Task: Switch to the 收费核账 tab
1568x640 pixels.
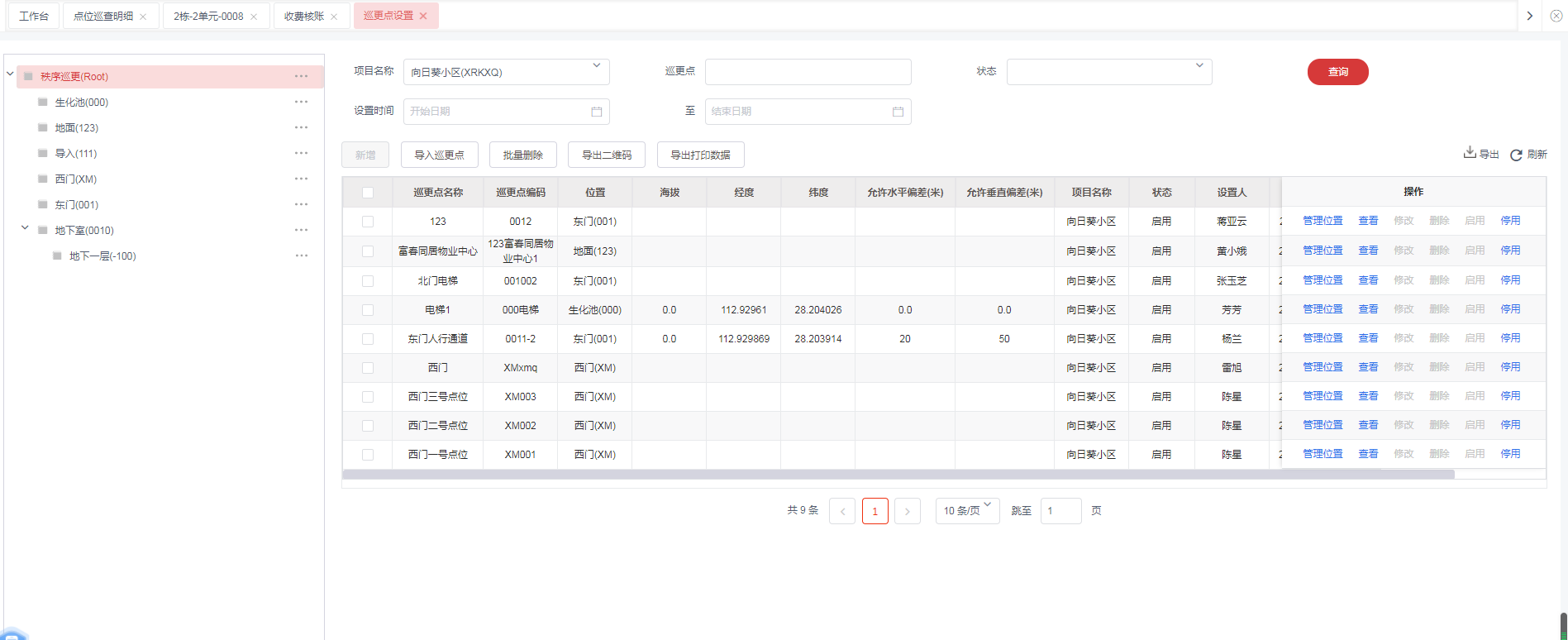Action: tap(303, 17)
